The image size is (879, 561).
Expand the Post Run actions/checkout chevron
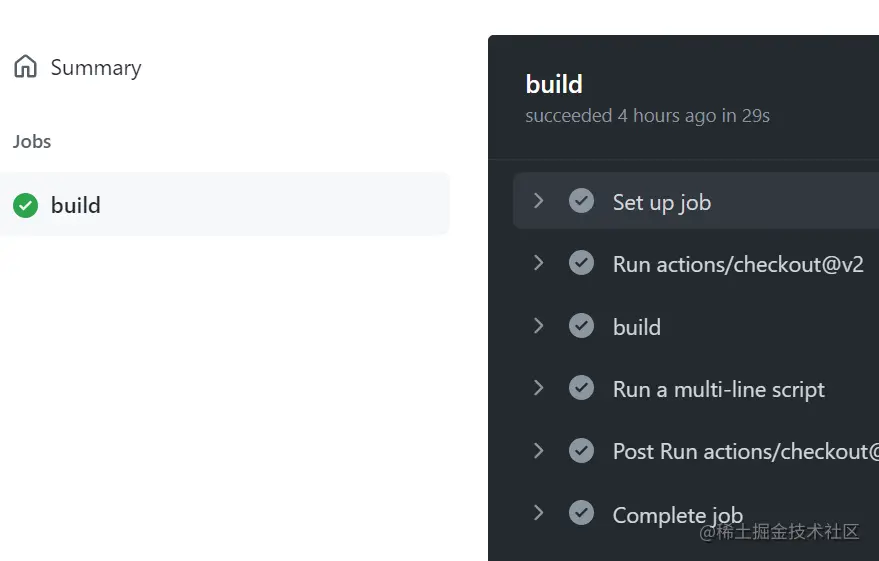pyautogui.click(x=539, y=451)
